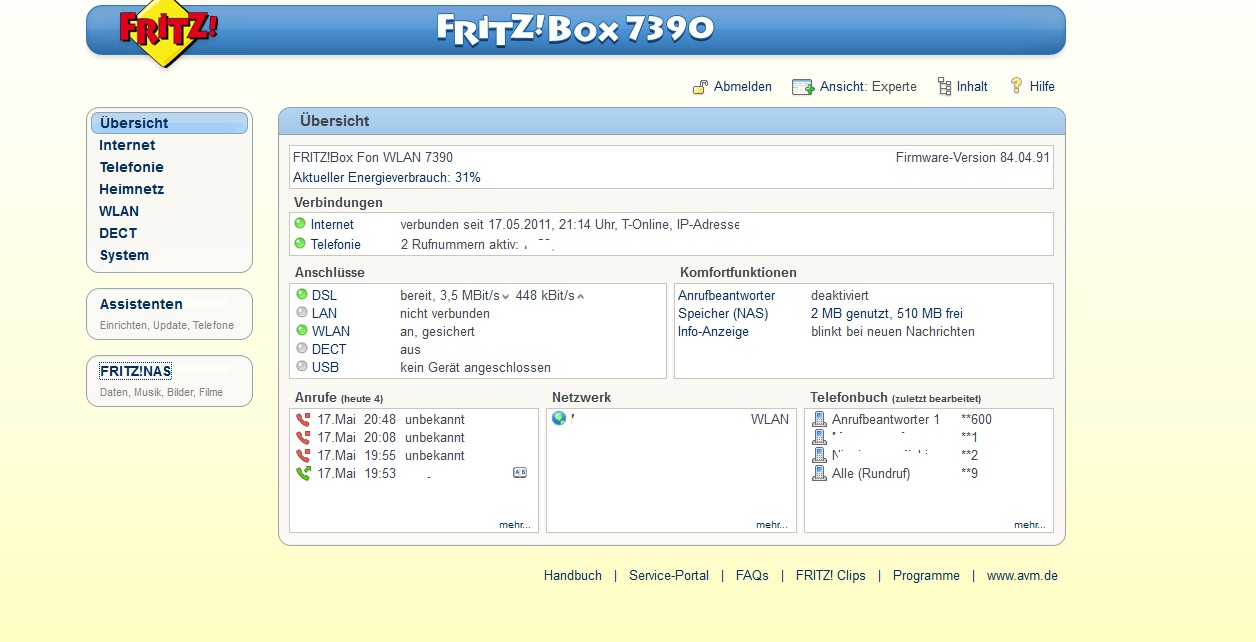Click the green Telefonie status LED

(x=300, y=244)
